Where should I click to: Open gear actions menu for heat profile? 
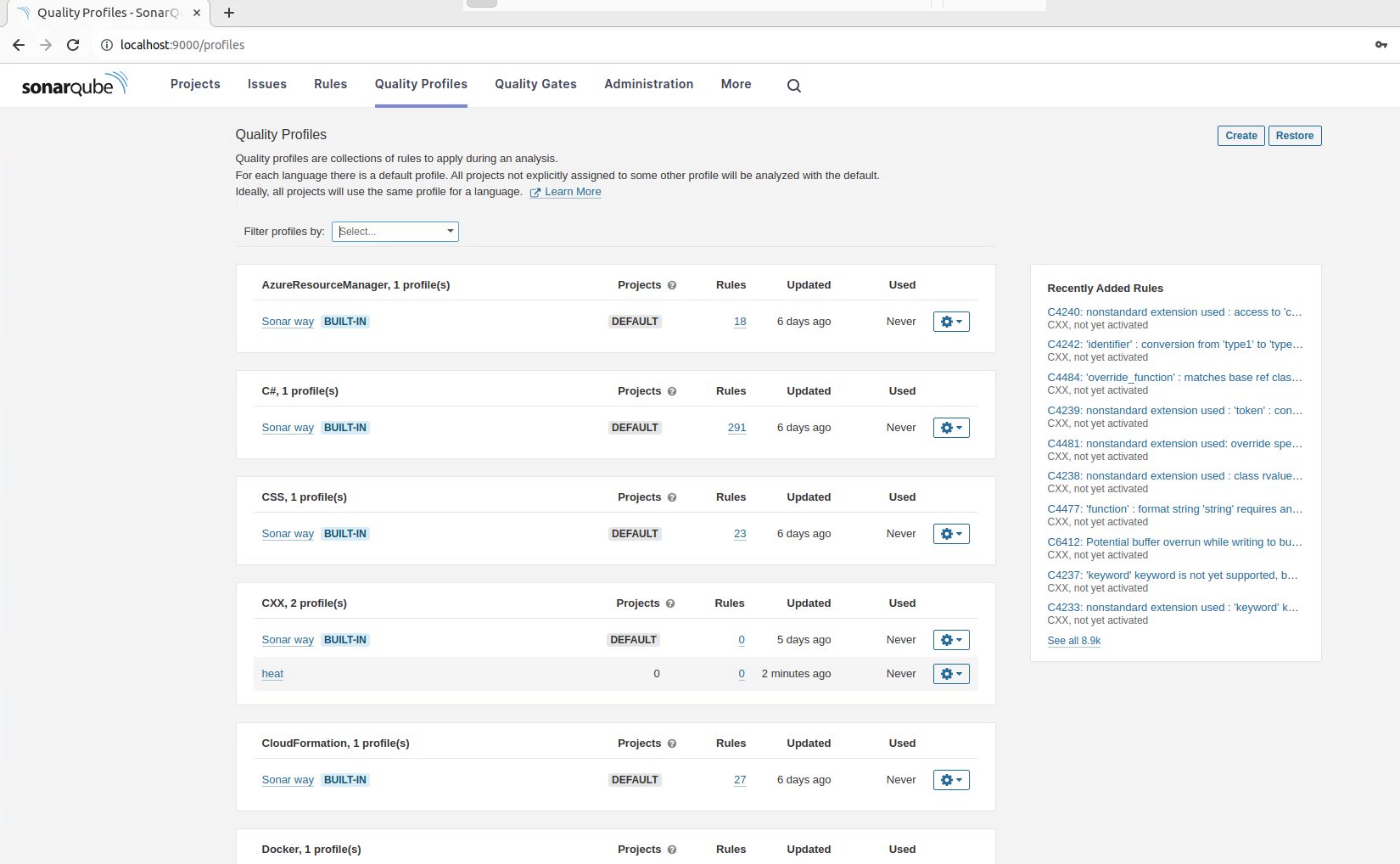point(950,674)
